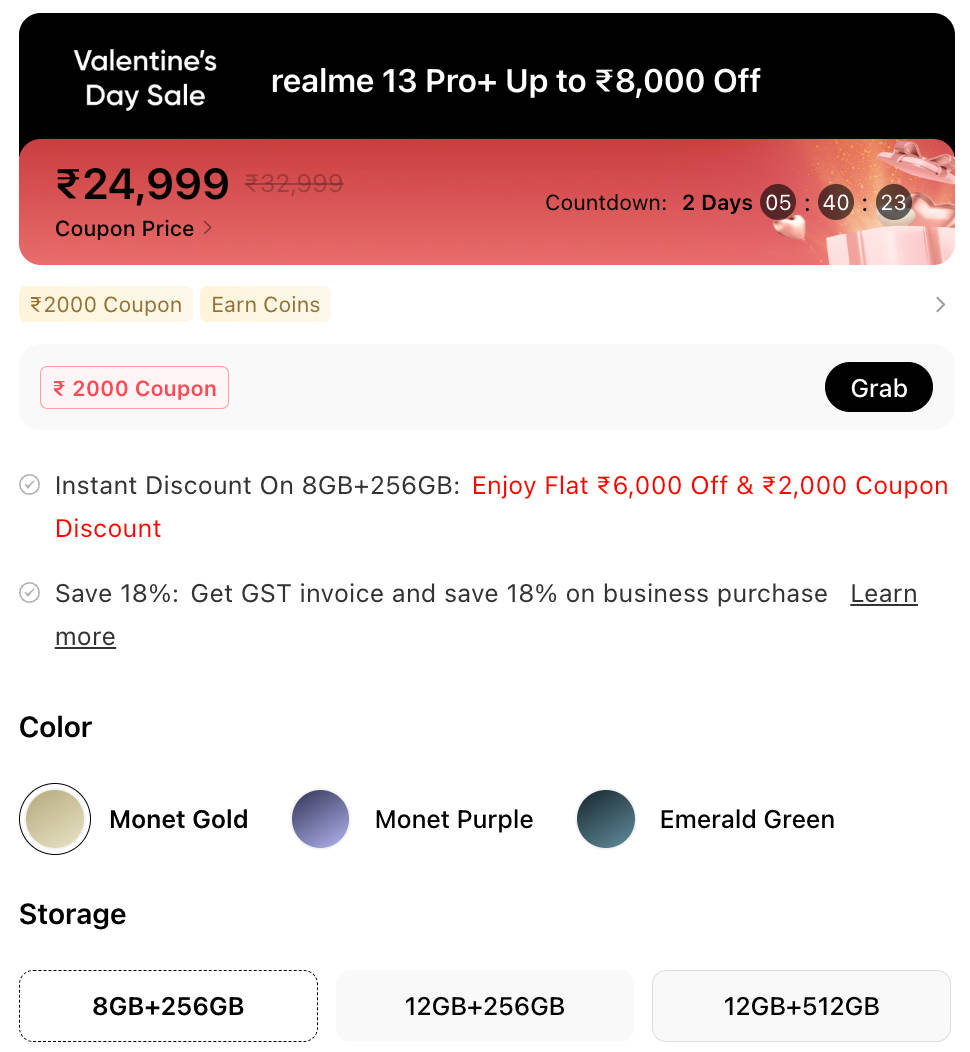Select 12GB+512GB storage variant

(x=801, y=1006)
